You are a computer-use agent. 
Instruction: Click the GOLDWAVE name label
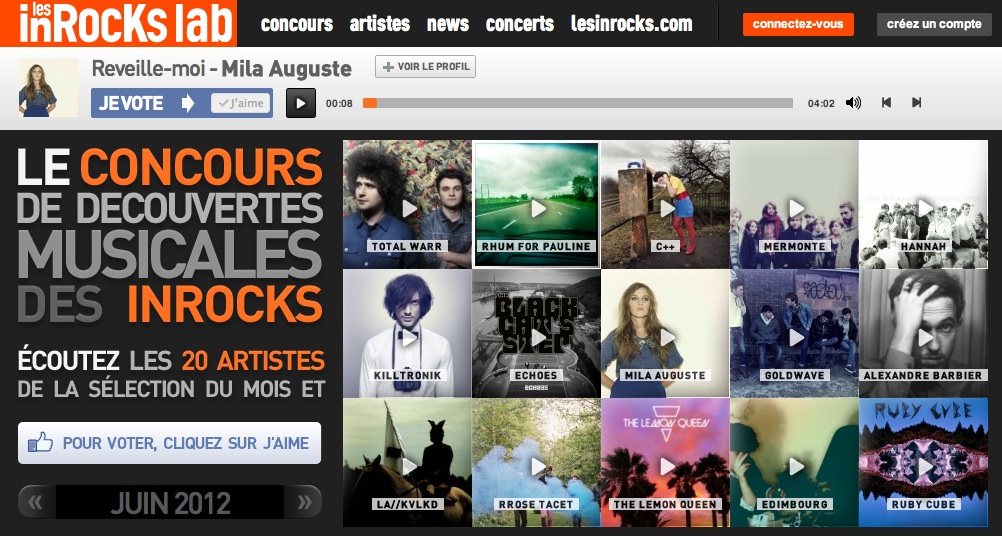pos(794,375)
